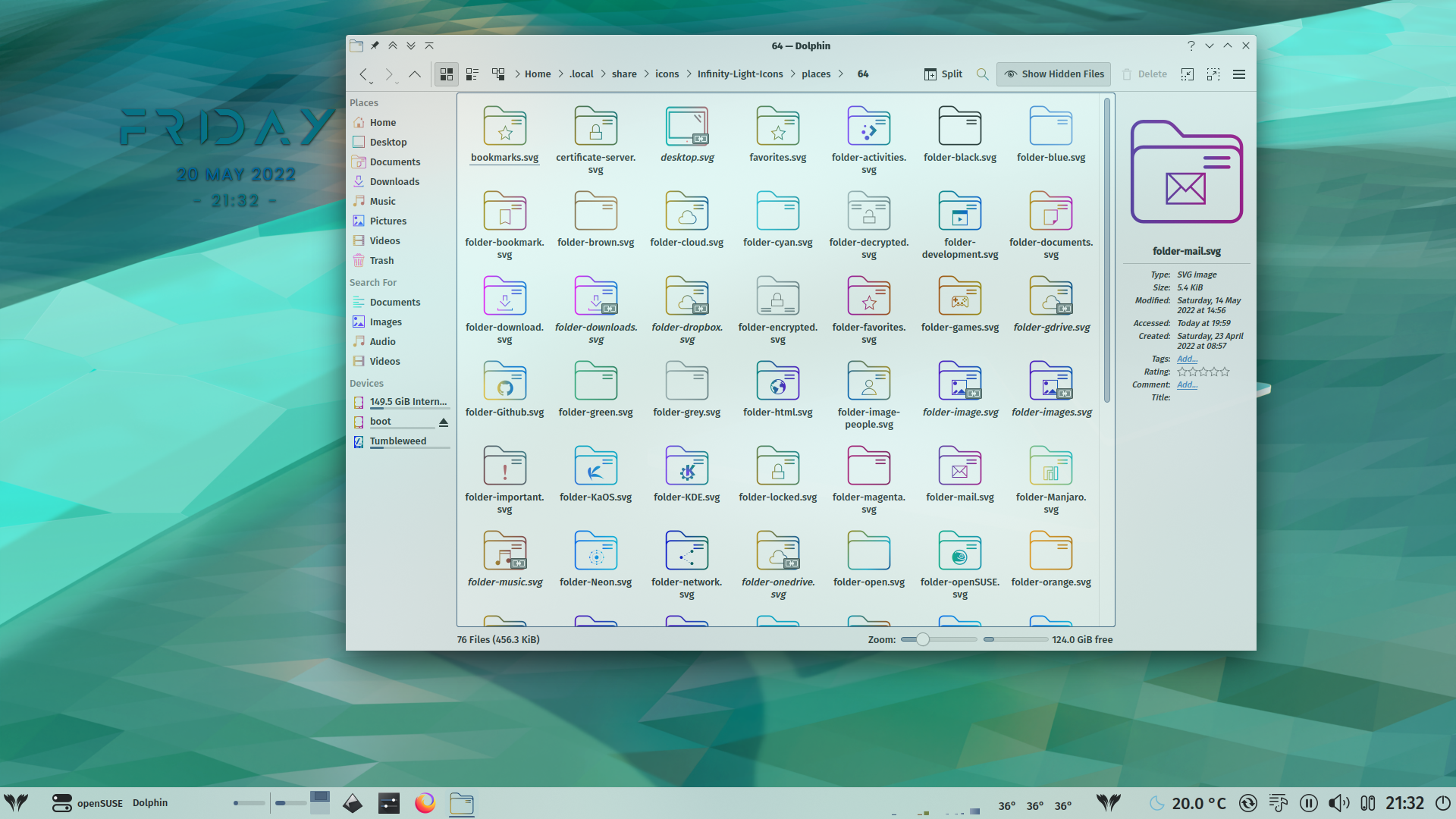Click Add... next to Tags

(x=1187, y=359)
